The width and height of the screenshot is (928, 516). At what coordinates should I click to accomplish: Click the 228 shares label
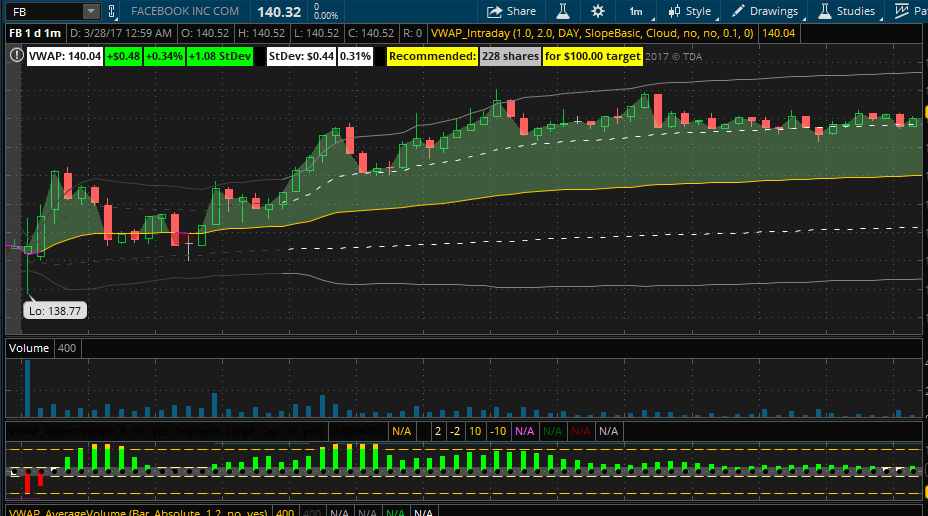coord(510,56)
